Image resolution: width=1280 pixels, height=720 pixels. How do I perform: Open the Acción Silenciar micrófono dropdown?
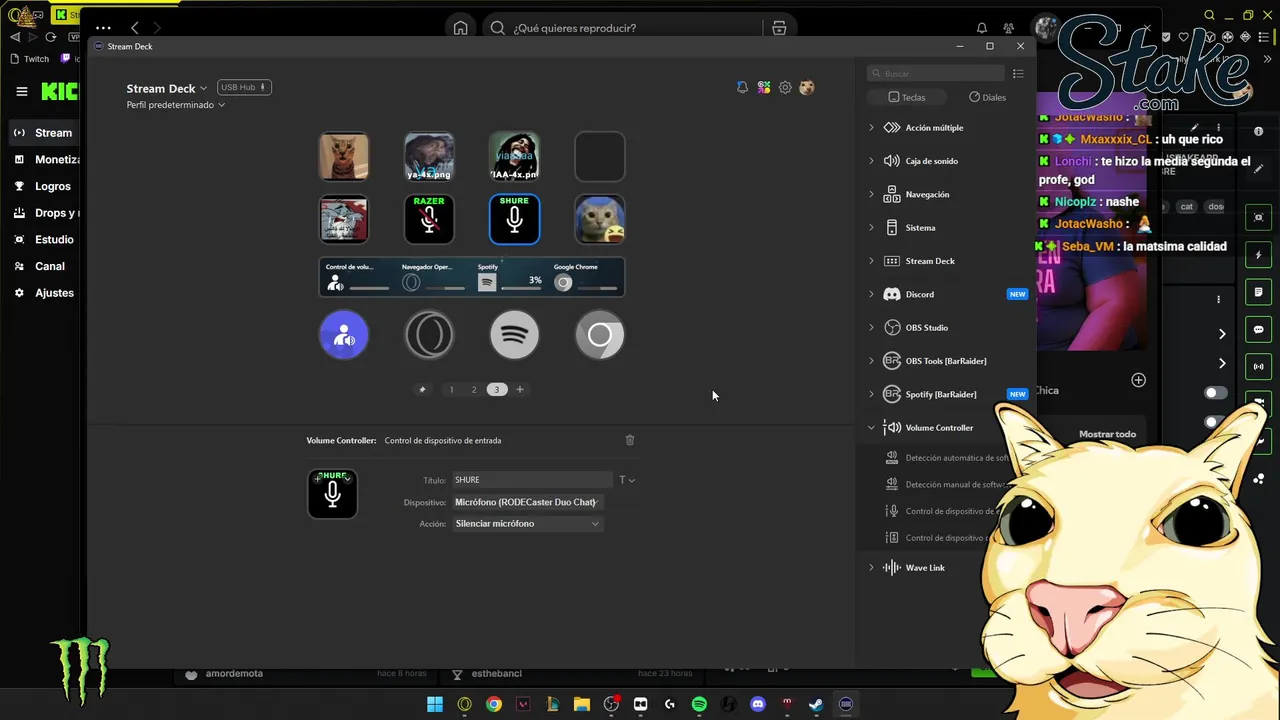[527, 524]
